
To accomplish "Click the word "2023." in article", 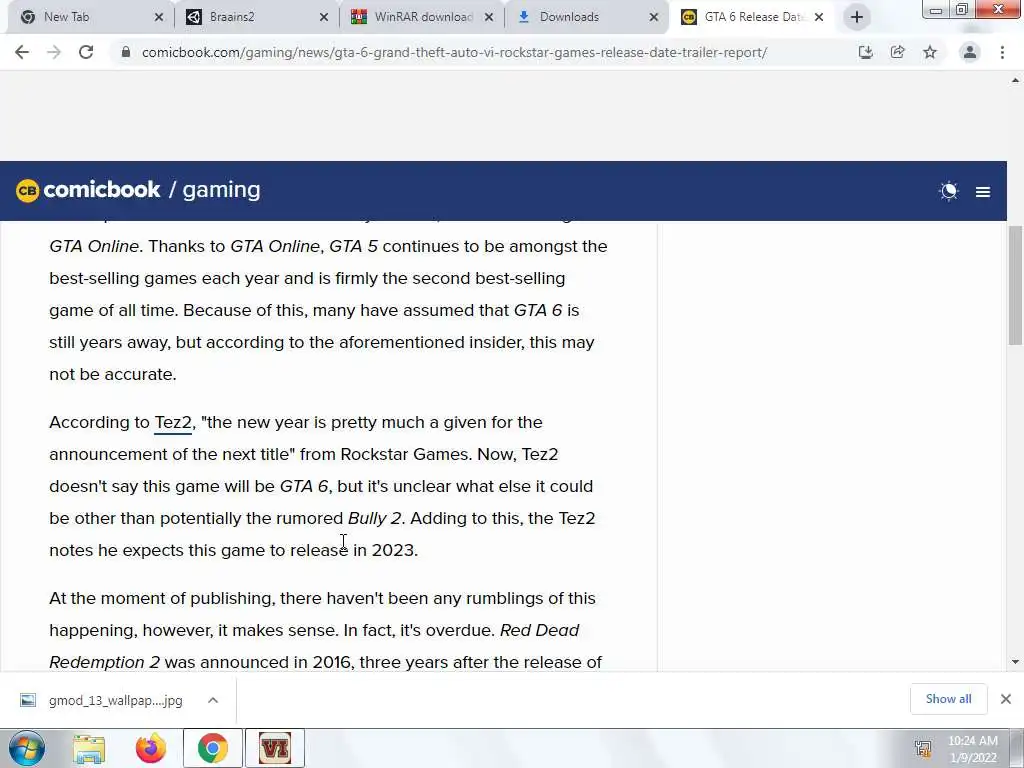I will 394,550.
